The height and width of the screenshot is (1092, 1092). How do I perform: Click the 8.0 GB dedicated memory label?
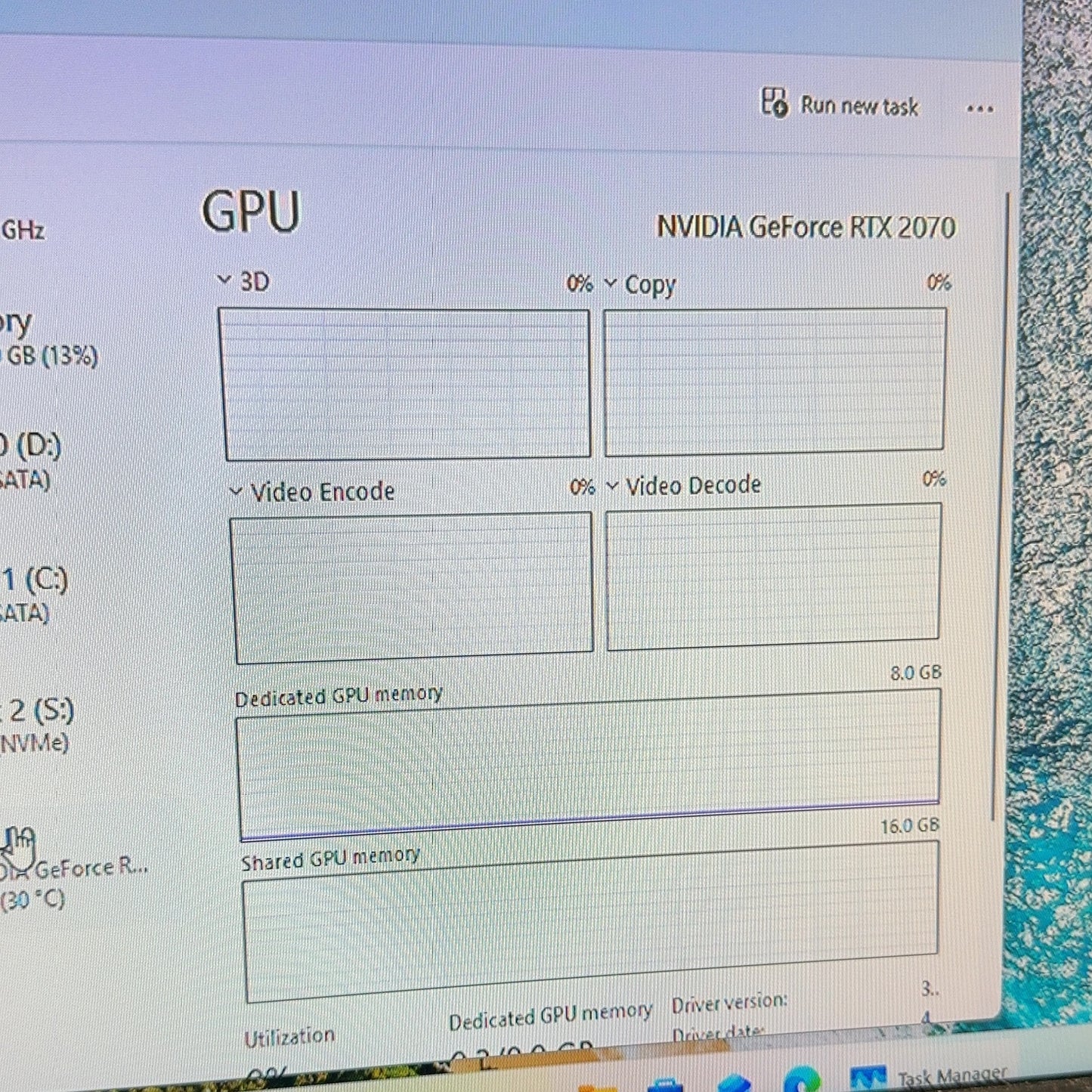915,673
